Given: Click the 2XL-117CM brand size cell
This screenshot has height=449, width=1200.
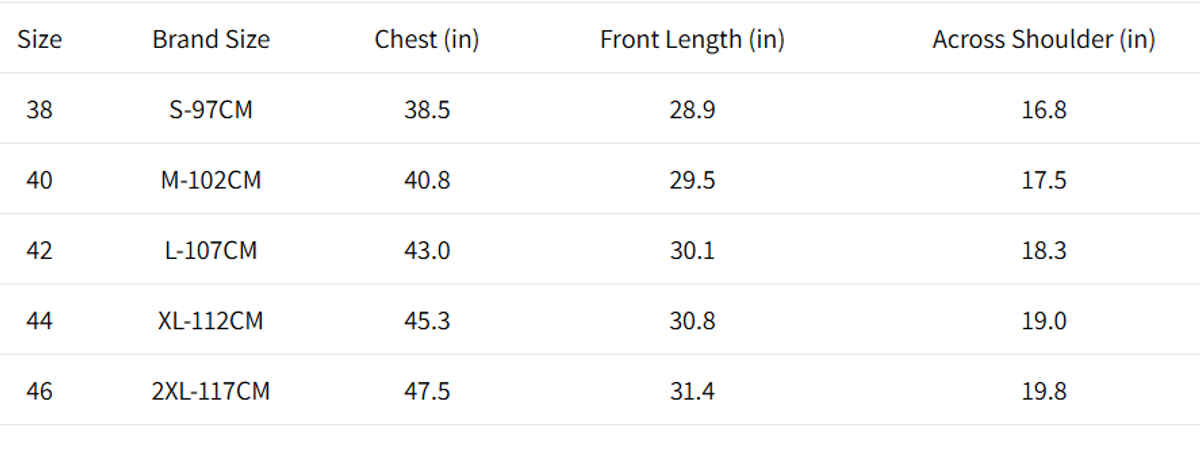Looking at the screenshot, I should [211, 391].
